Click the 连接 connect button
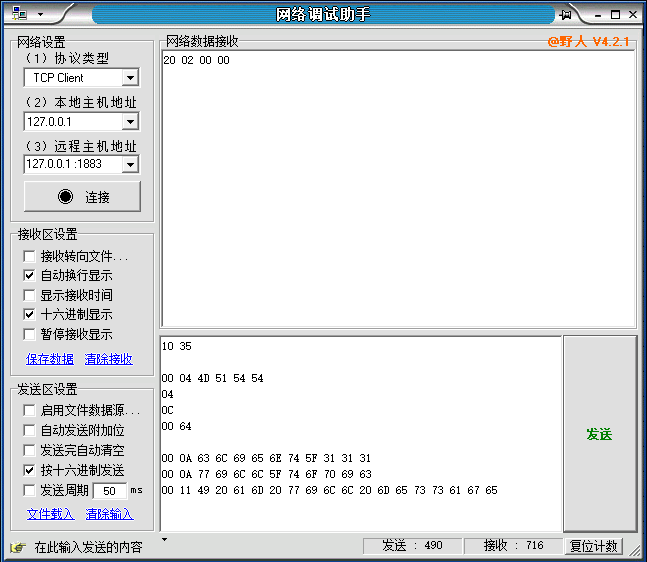 click(82, 196)
